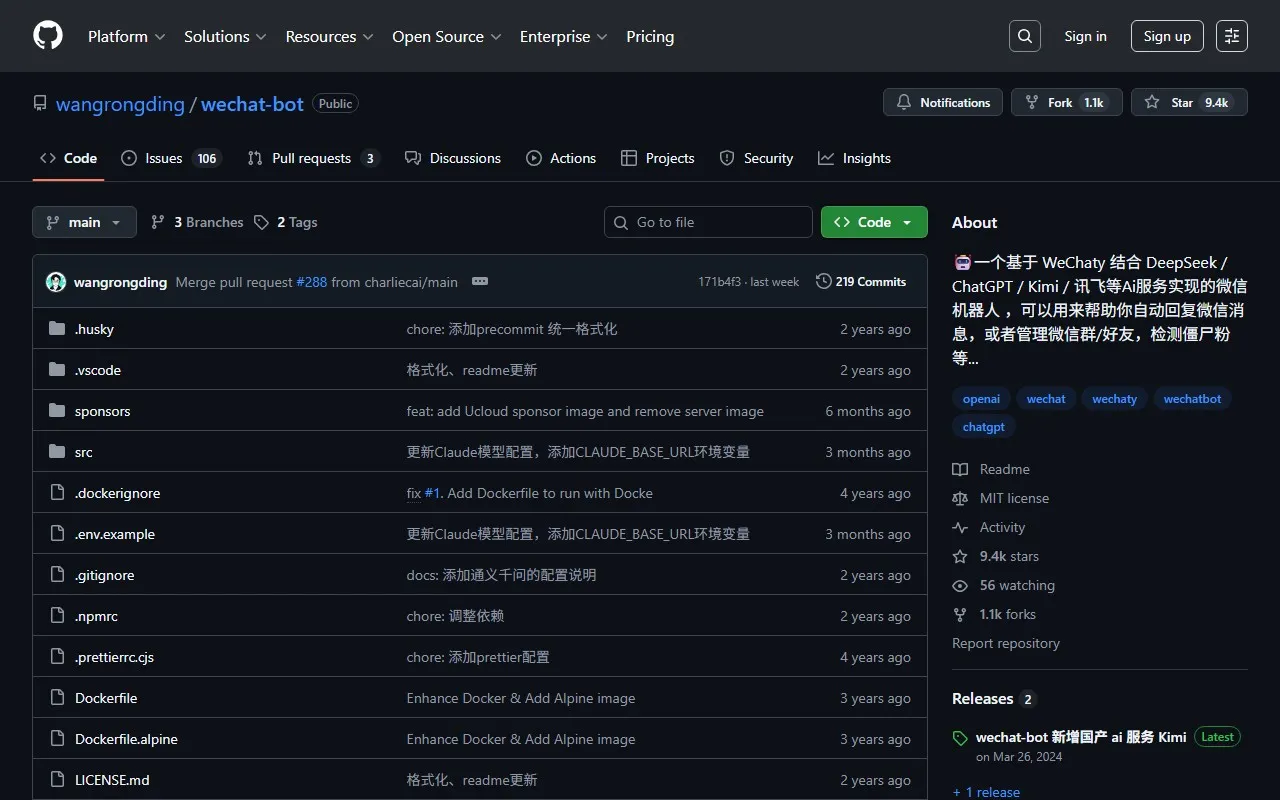The width and height of the screenshot is (1280, 800).
Task: Open pull request #288 link
Action: 311,281
